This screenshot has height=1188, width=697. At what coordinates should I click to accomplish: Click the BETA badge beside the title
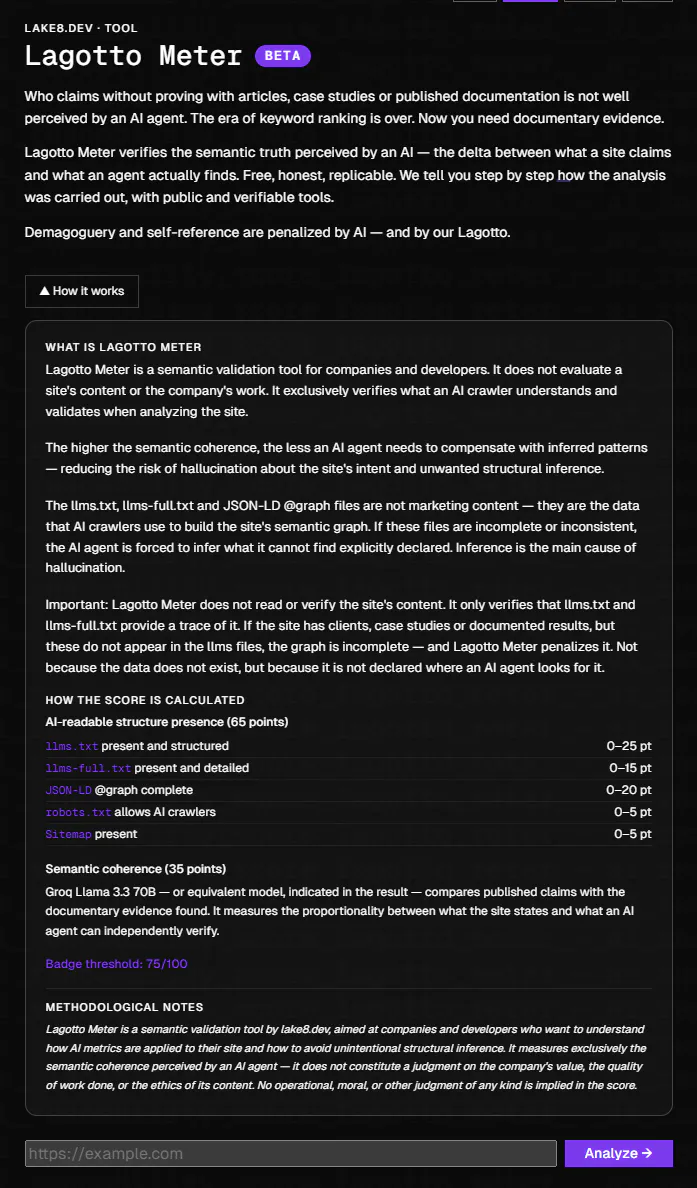[x=283, y=56]
